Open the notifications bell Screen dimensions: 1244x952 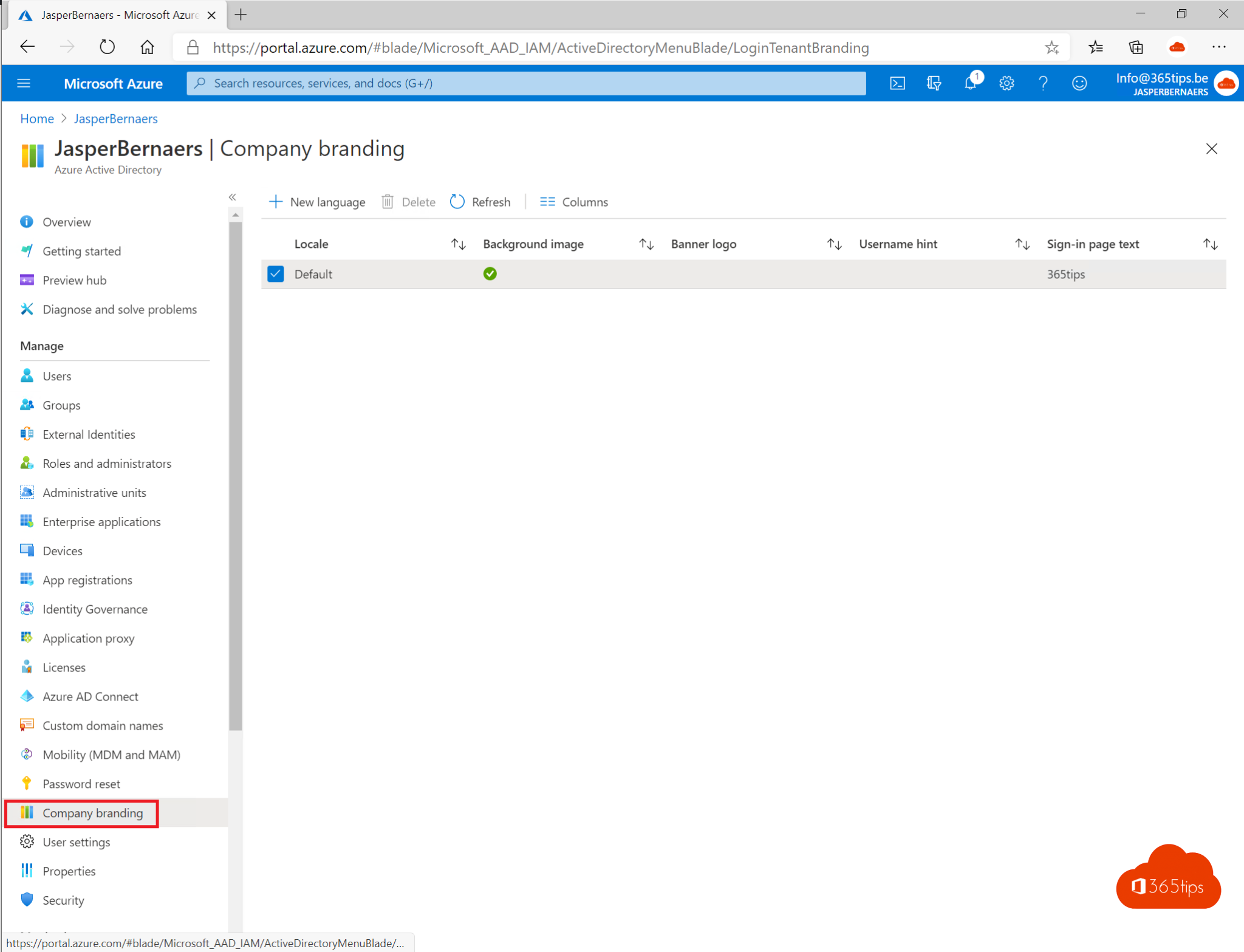click(970, 83)
